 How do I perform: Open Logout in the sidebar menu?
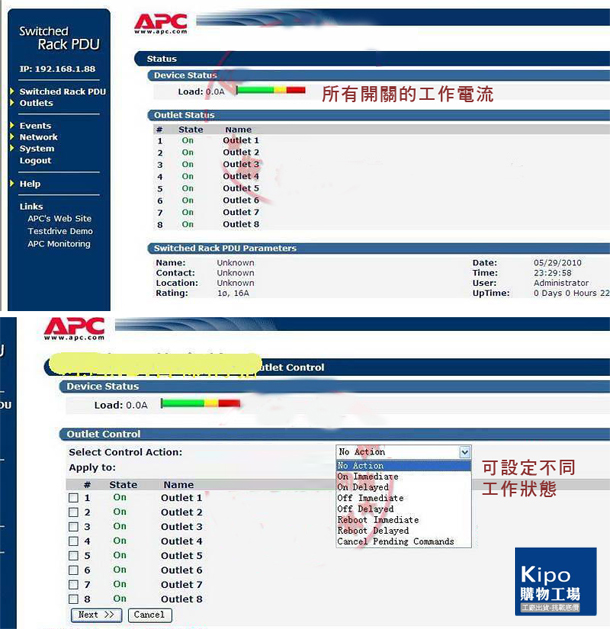pos(35,161)
